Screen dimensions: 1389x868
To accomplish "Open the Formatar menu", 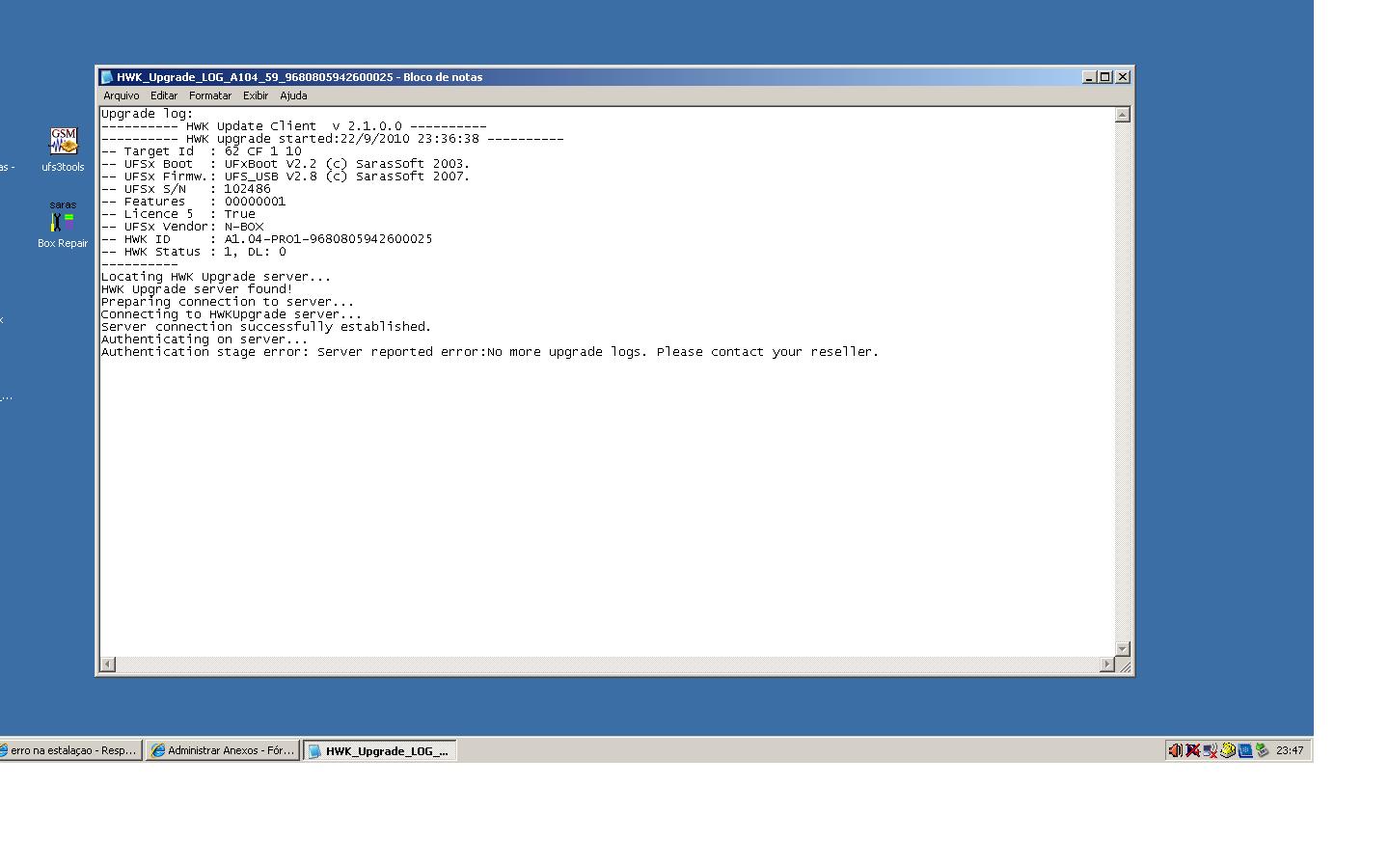I will (x=210, y=95).
